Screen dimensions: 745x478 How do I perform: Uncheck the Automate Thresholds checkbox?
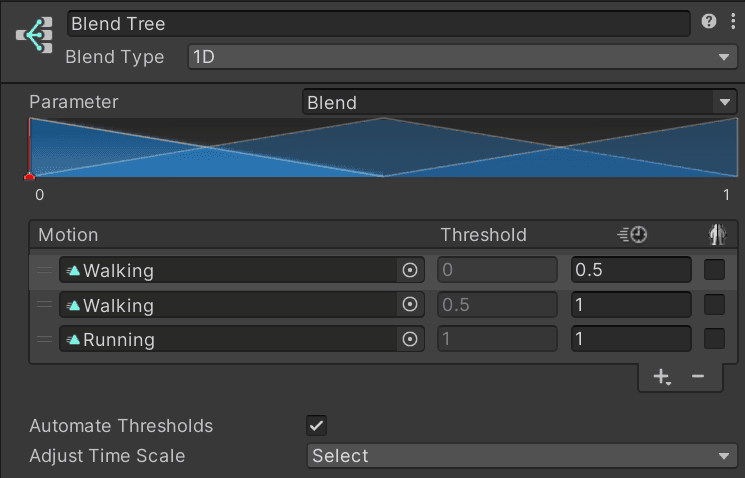(x=316, y=425)
